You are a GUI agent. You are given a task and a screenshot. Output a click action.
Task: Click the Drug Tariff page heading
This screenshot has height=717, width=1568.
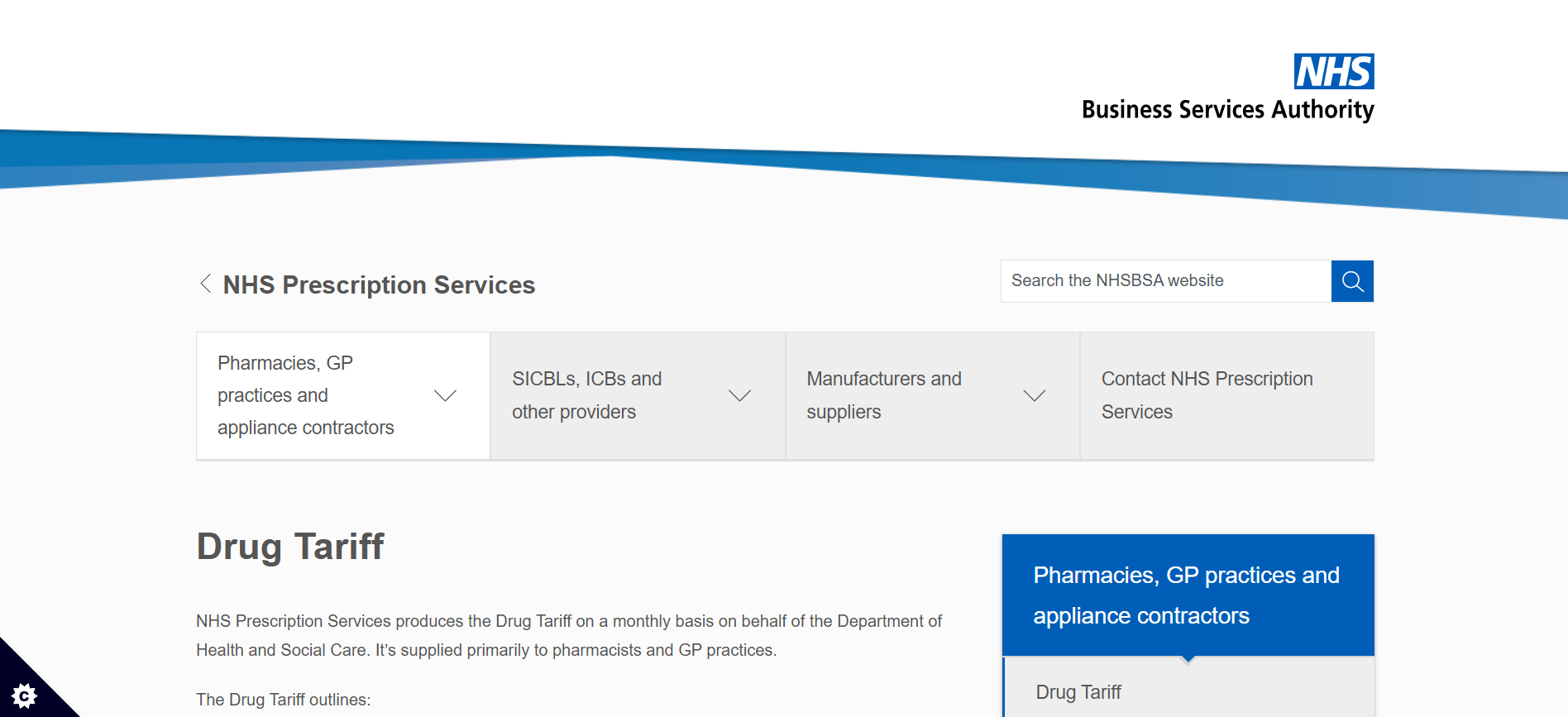[290, 547]
